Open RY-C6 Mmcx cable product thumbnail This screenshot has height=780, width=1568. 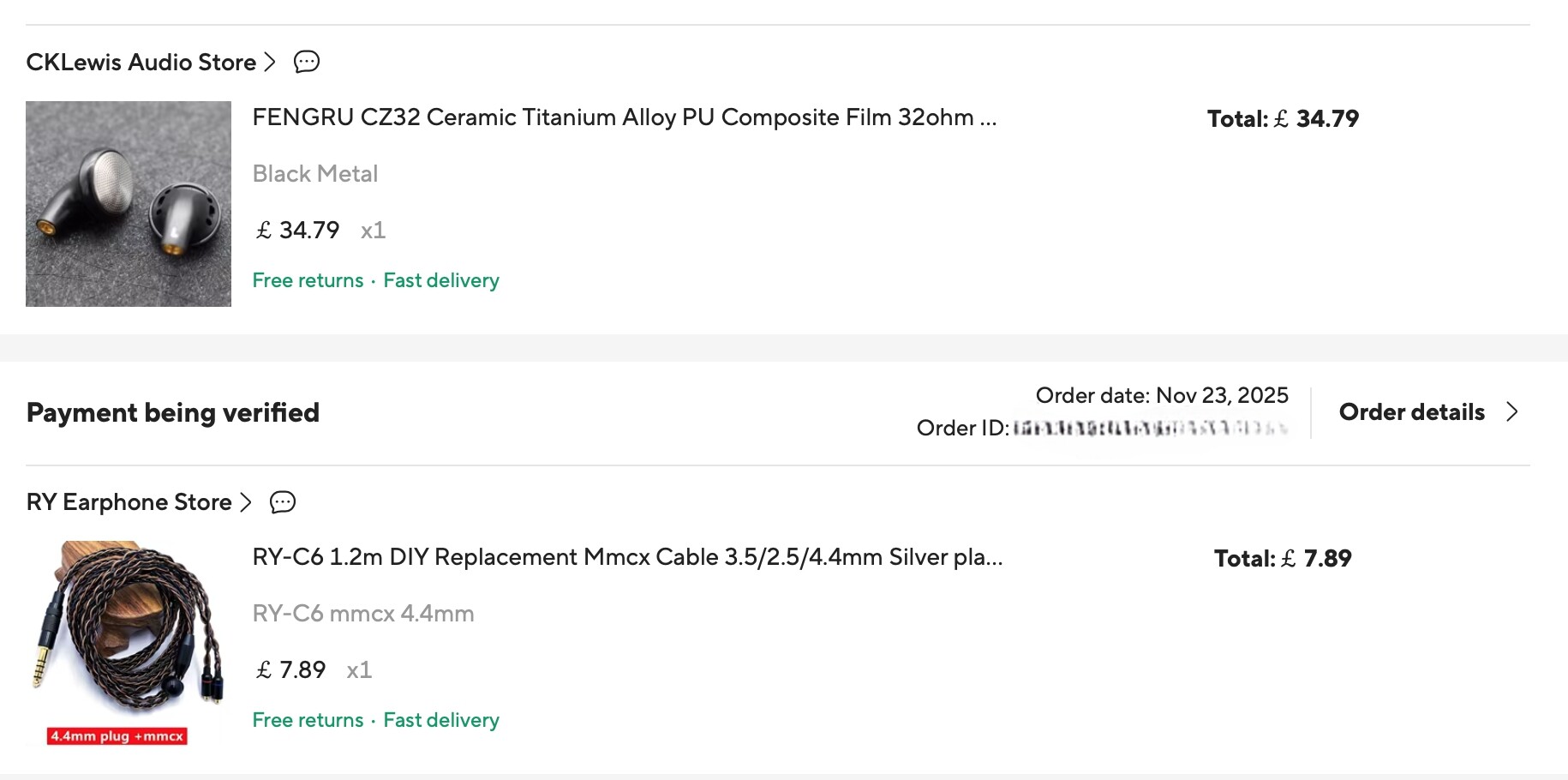[129, 643]
